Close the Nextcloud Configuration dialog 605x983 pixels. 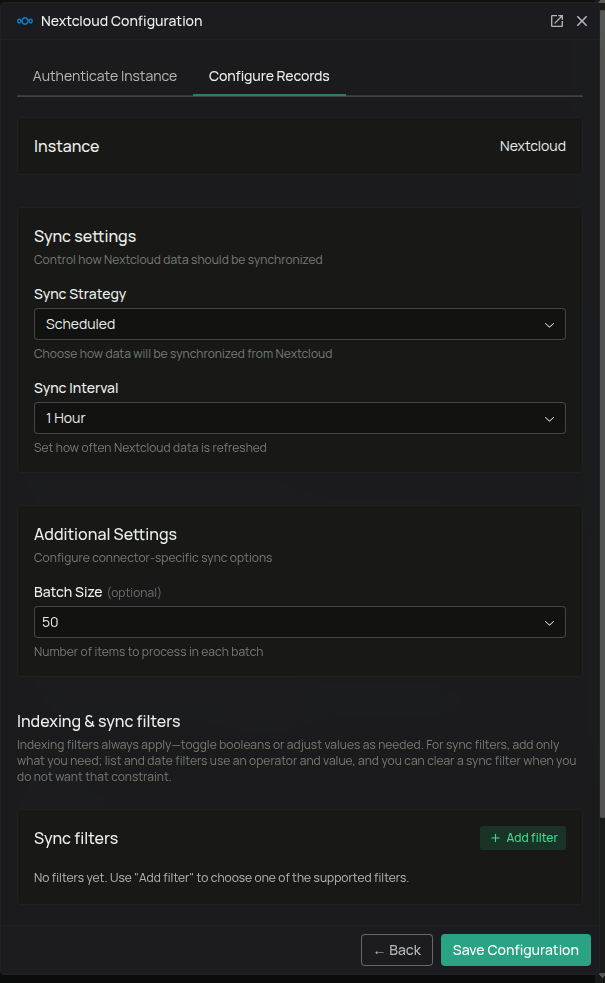coord(582,21)
